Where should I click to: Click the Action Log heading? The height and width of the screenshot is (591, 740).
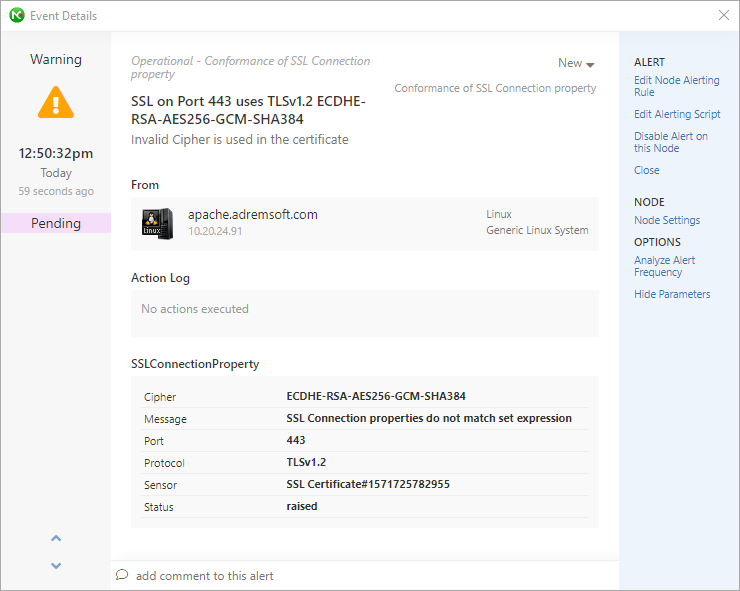tap(160, 279)
